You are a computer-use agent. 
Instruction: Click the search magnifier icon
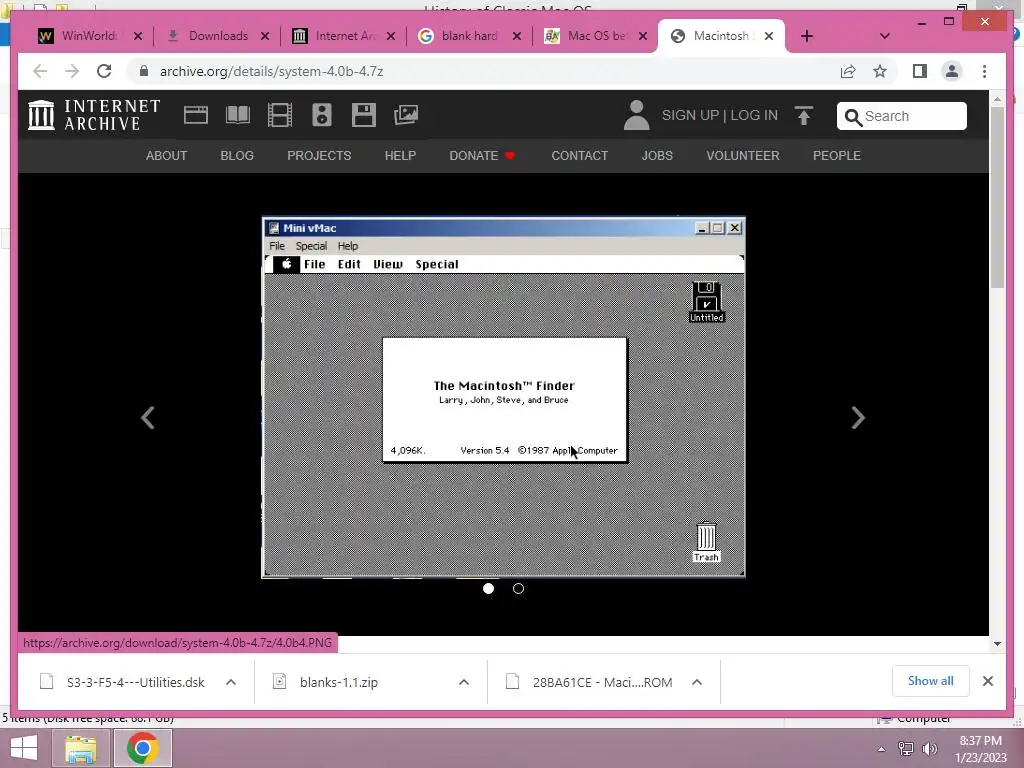coord(853,117)
